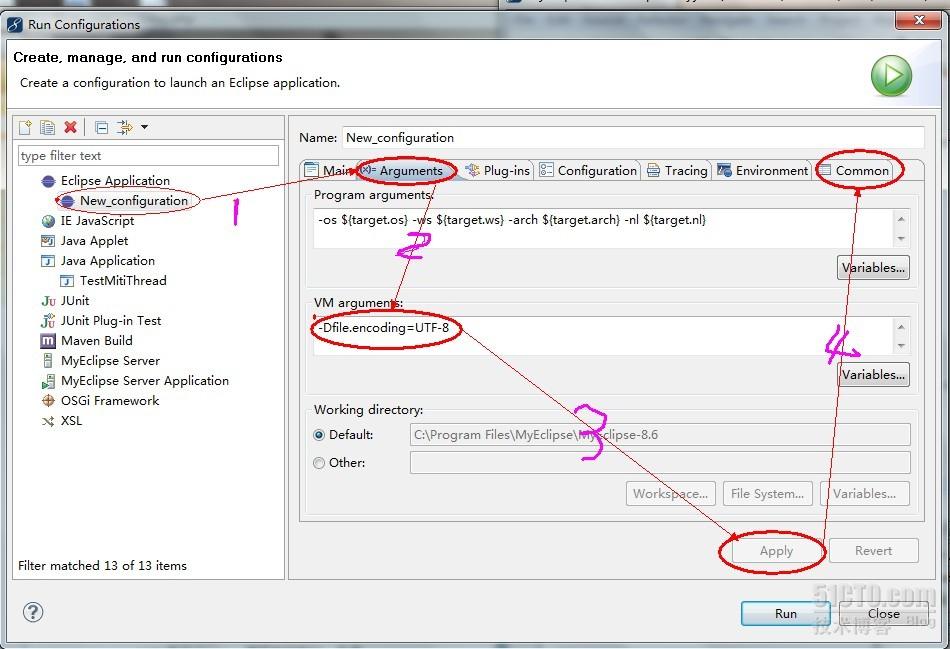
Task: Click the Workspace... button
Action: point(671,494)
